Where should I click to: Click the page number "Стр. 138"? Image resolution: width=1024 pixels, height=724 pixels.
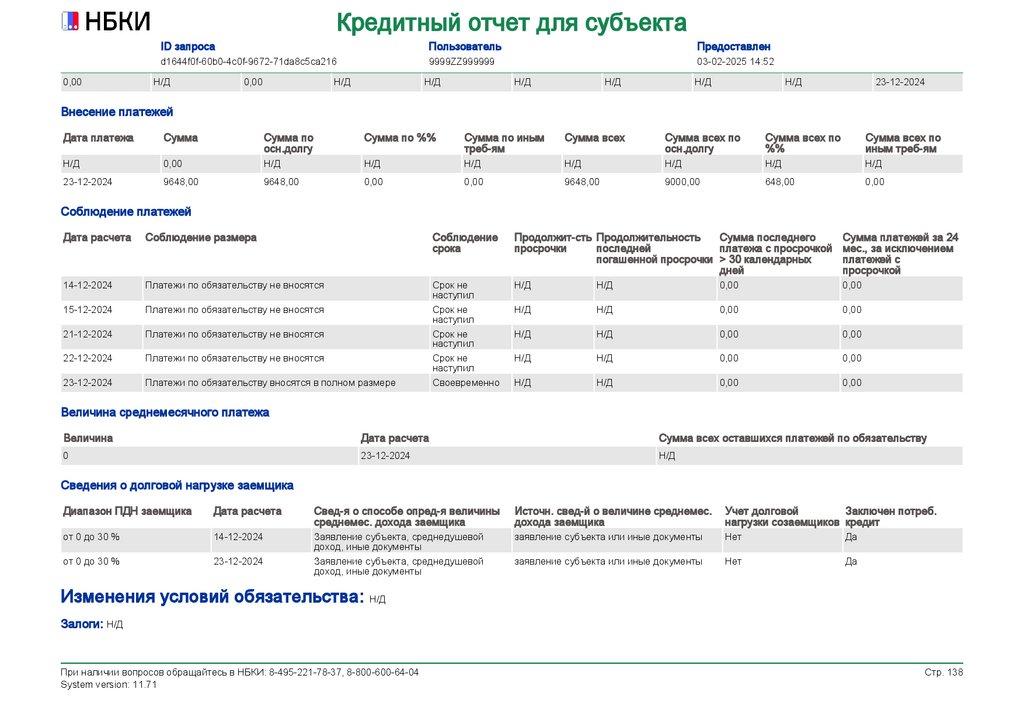tap(944, 672)
